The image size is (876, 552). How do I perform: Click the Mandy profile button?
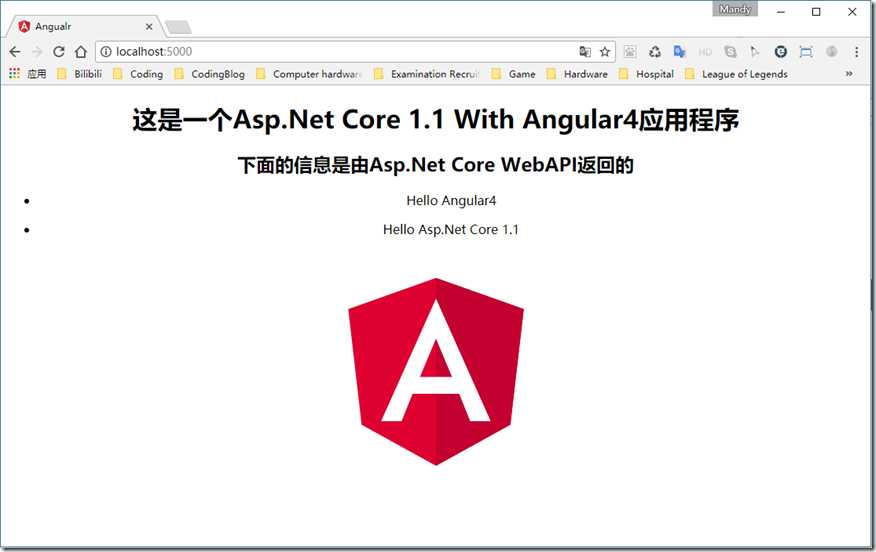click(x=735, y=9)
